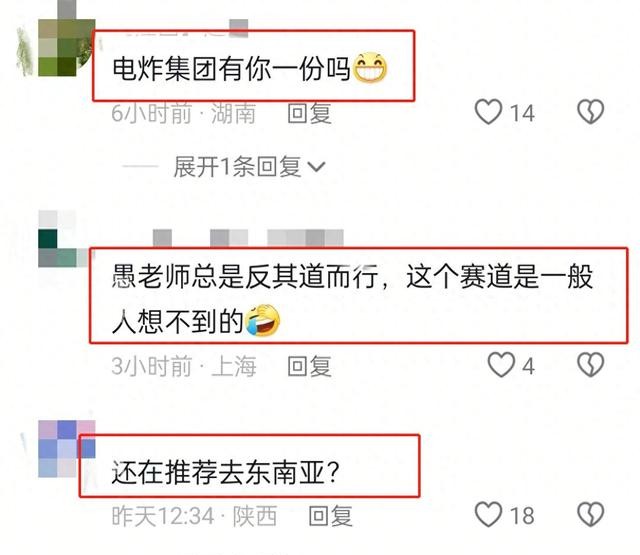
Task: Open the blurred username above the Shanghai comment
Action: tap(248, 238)
